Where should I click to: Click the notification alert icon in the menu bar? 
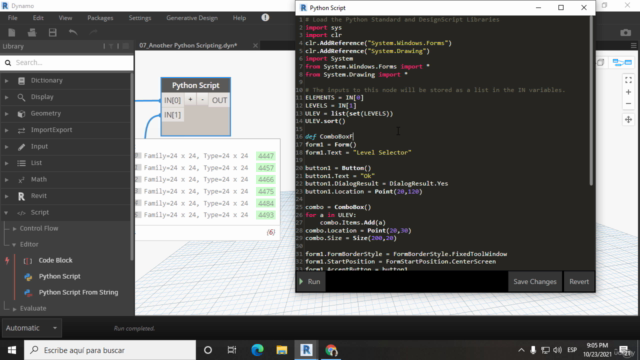(265, 18)
